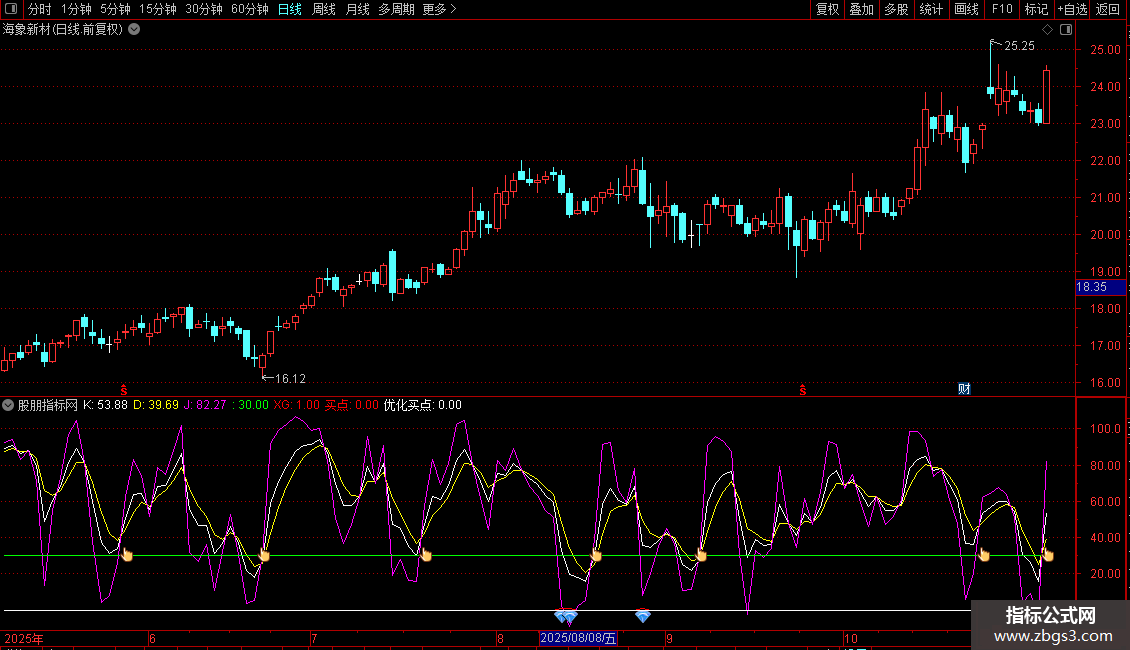This screenshot has height=650, width=1130.
Task: Expand the 更多 periods menu
Action: pos(440,9)
